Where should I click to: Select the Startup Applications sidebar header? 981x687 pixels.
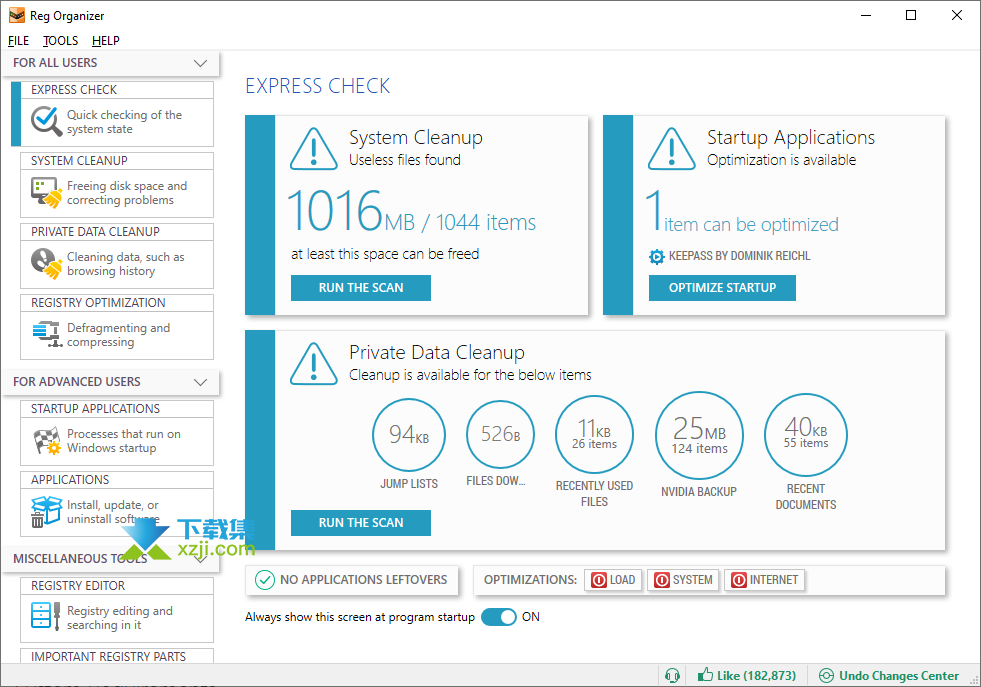[117, 409]
